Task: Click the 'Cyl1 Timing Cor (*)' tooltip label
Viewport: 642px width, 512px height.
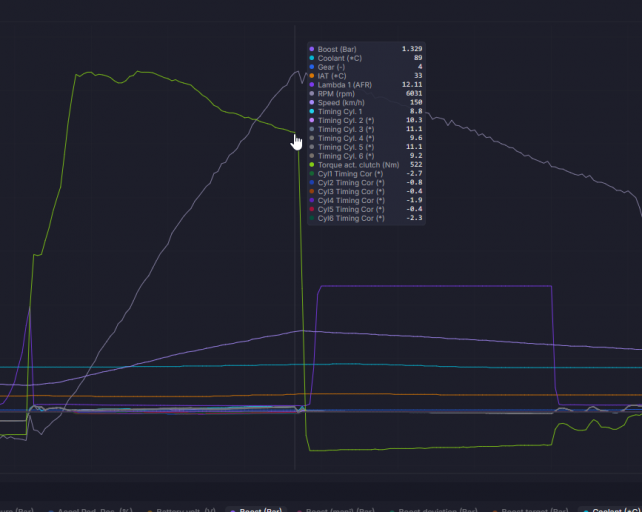Action: pos(350,174)
